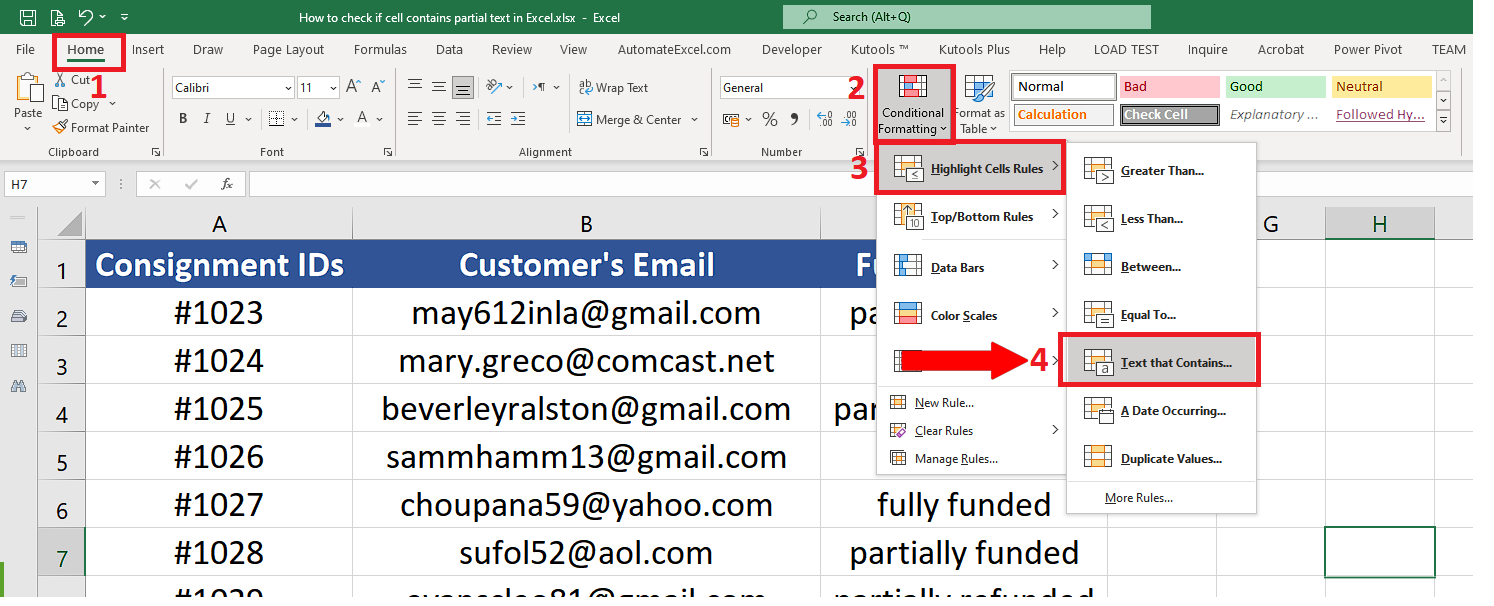
Task: Select the Text that Contains option
Action: (x=1160, y=360)
